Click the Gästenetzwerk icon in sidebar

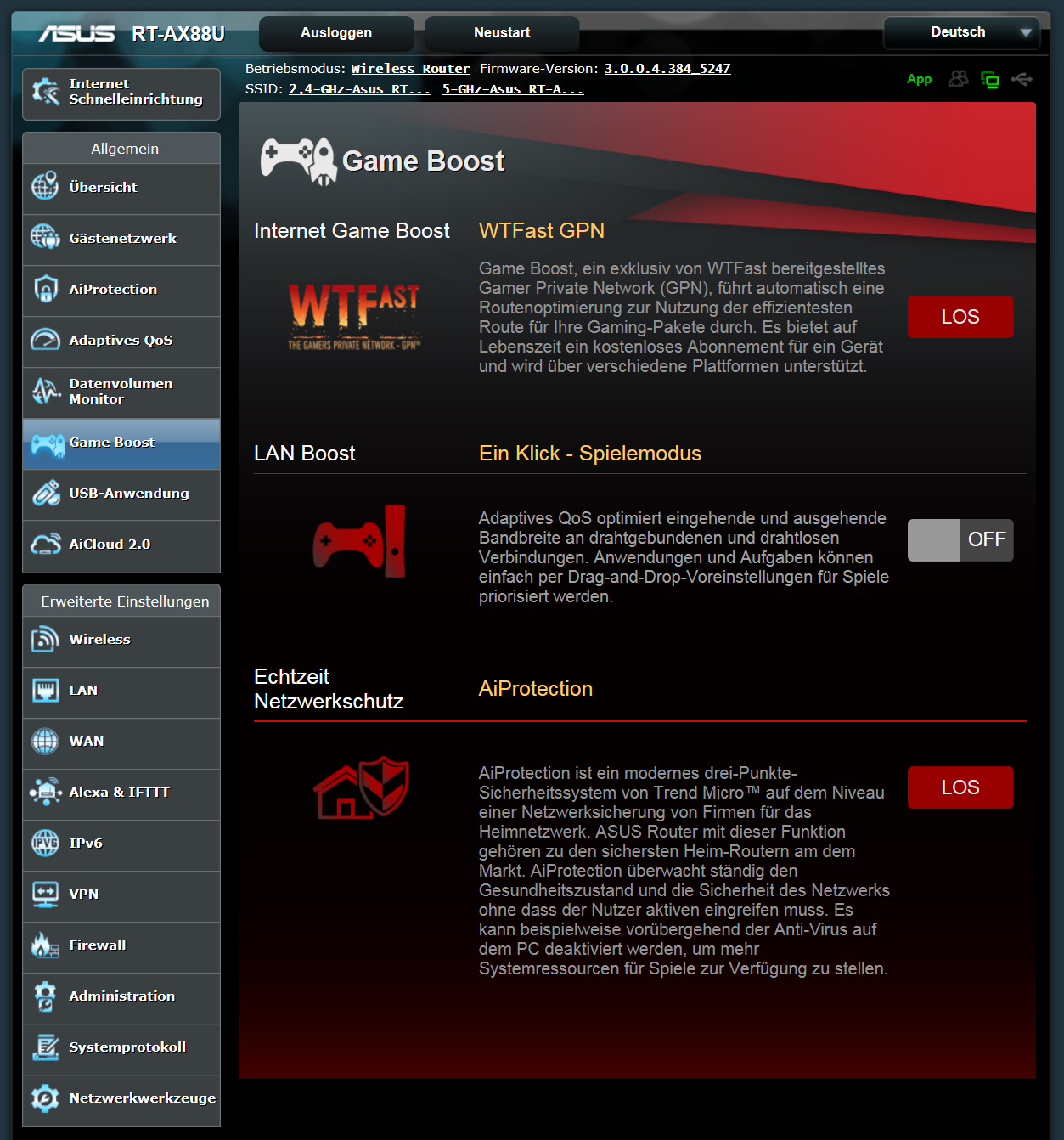[x=45, y=237]
